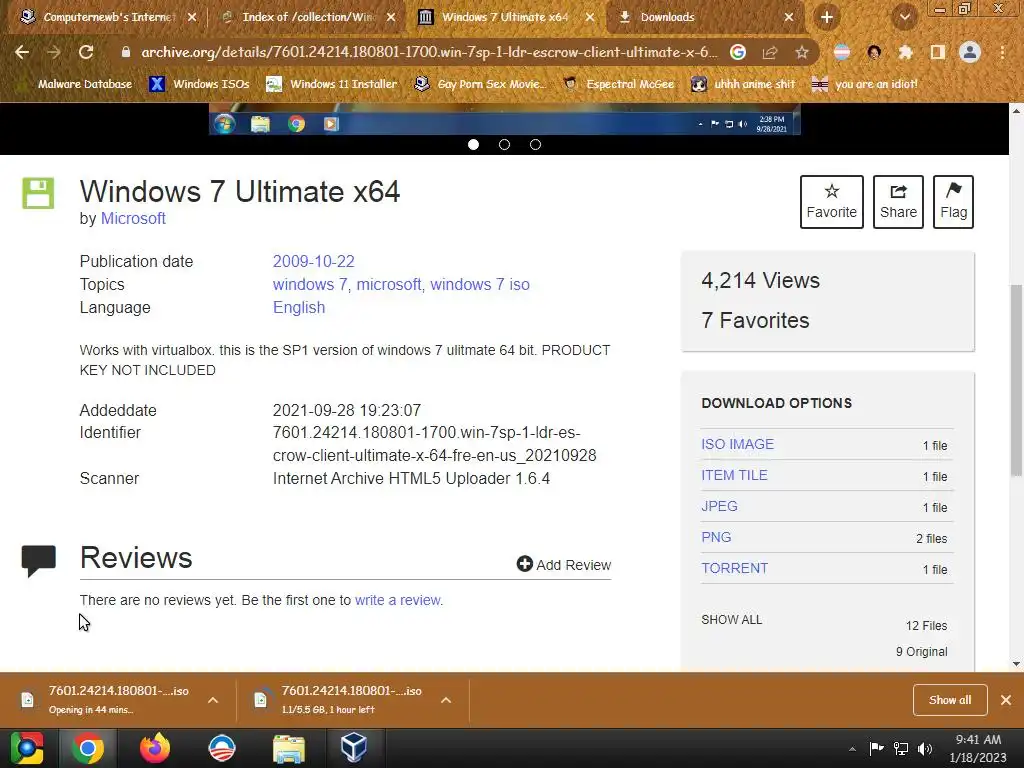
Task: Select the first carousel dot
Action: (x=473, y=144)
